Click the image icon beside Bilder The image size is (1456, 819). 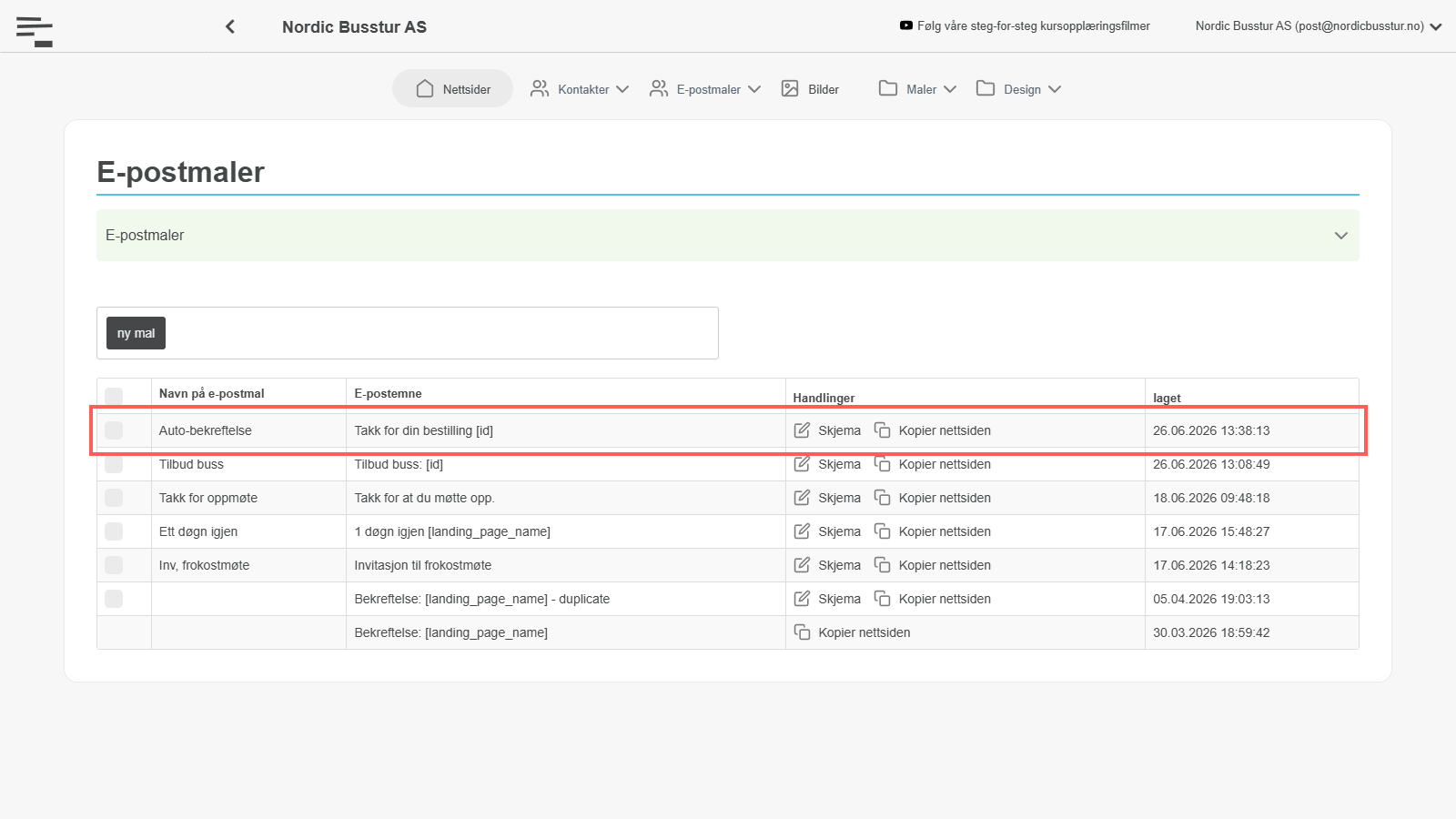[790, 88]
